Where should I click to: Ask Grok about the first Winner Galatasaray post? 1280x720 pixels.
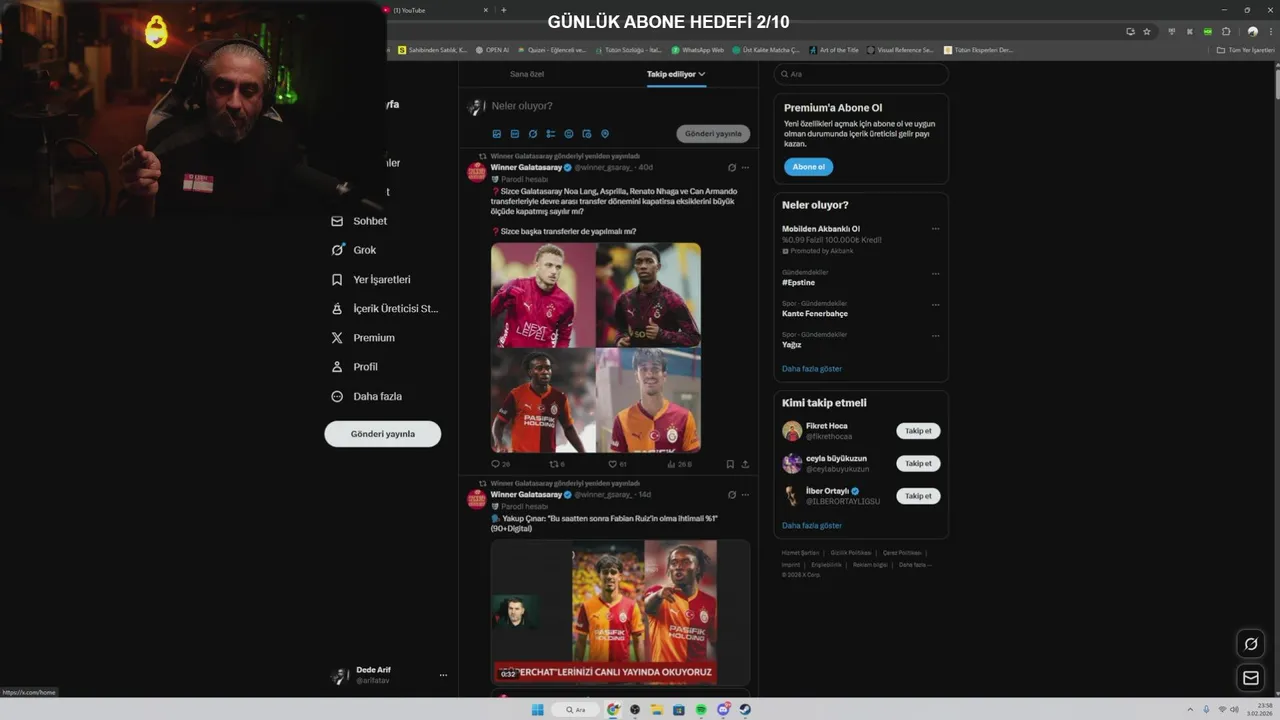tap(732, 167)
